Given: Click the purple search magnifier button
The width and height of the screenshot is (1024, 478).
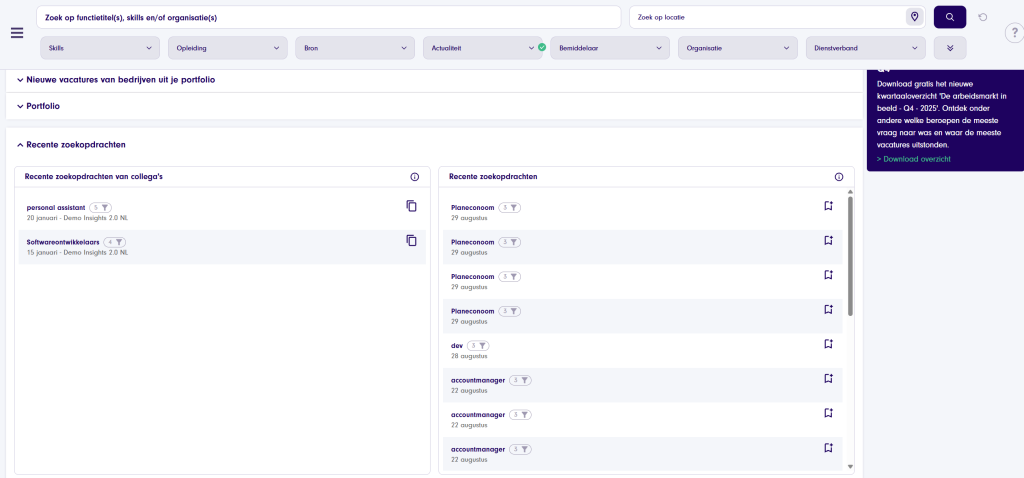Looking at the screenshot, I should coord(949,17).
